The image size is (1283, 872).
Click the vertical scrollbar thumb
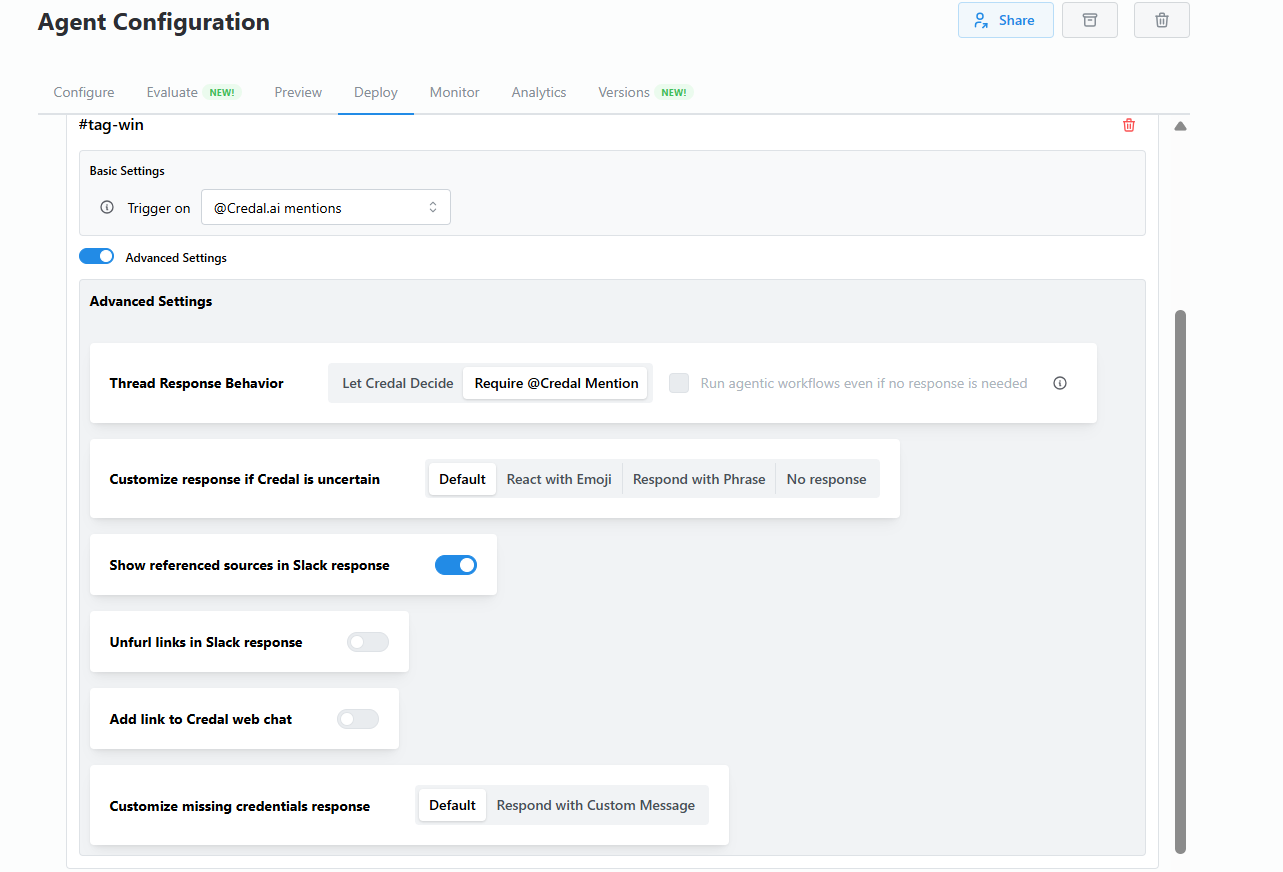tap(1180, 580)
